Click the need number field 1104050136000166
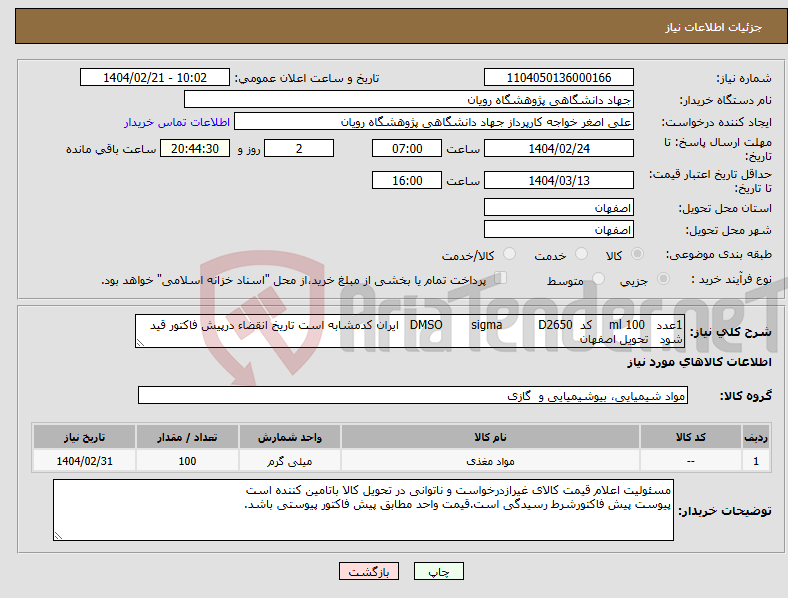Viewport: 788px width, 598px height. tap(559, 78)
